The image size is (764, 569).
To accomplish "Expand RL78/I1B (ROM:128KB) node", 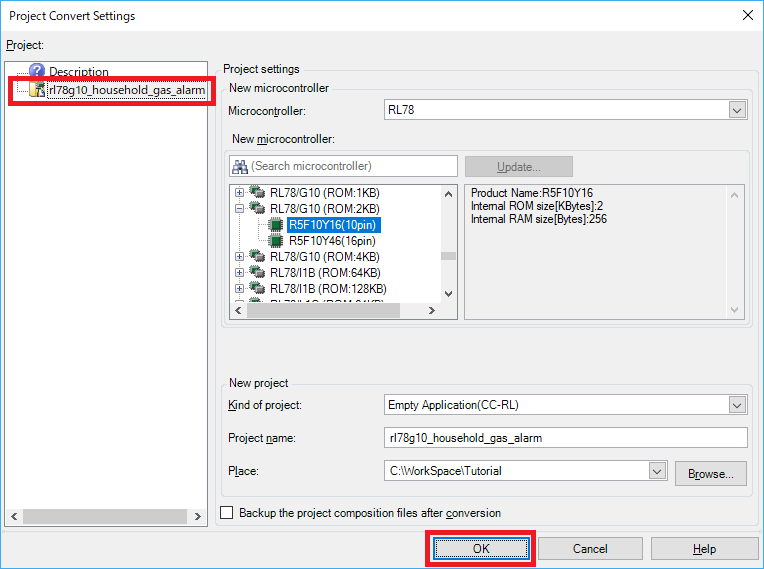I will (239, 288).
